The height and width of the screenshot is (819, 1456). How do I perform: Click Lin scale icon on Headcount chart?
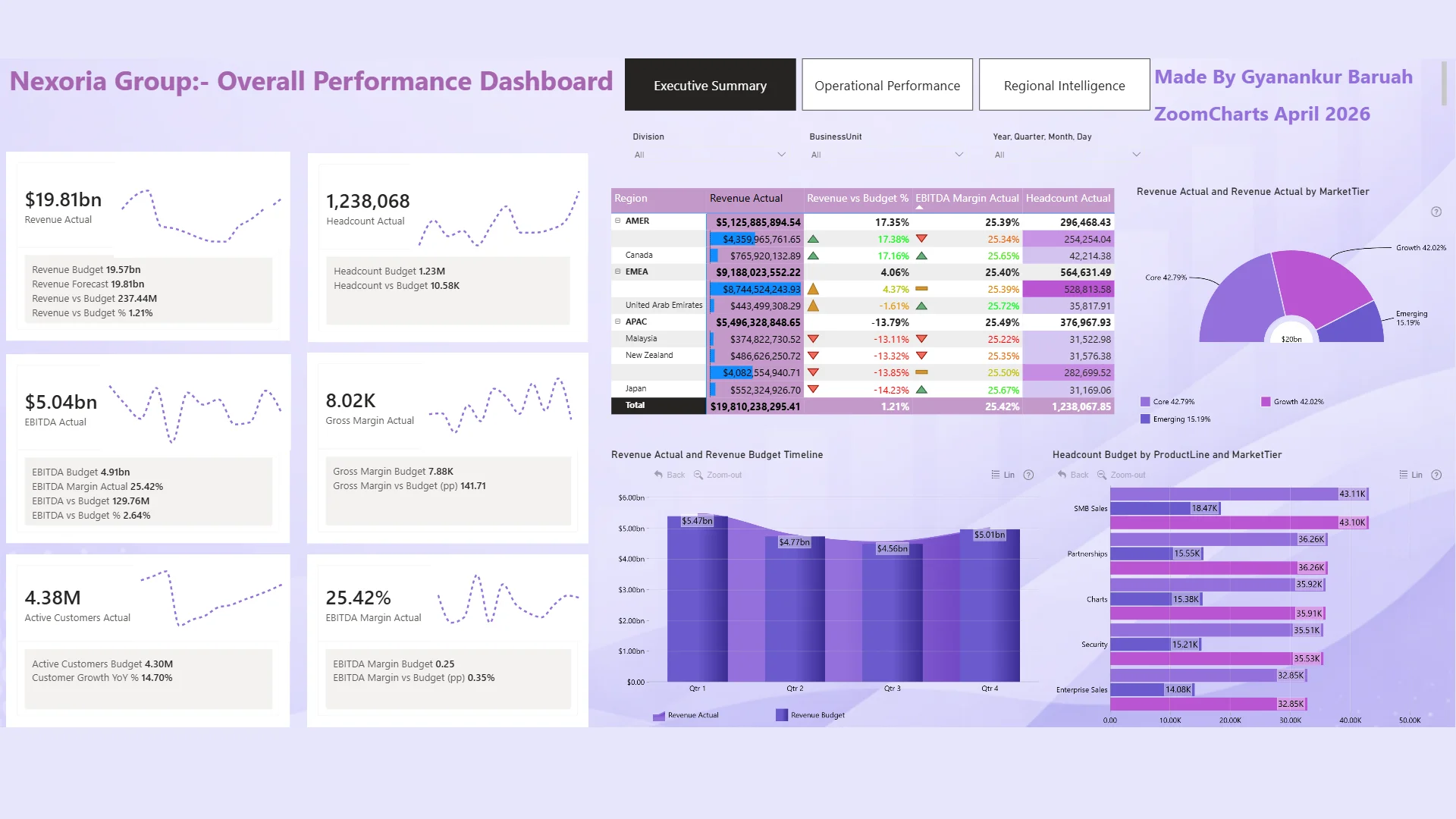(x=1404, y=475)
